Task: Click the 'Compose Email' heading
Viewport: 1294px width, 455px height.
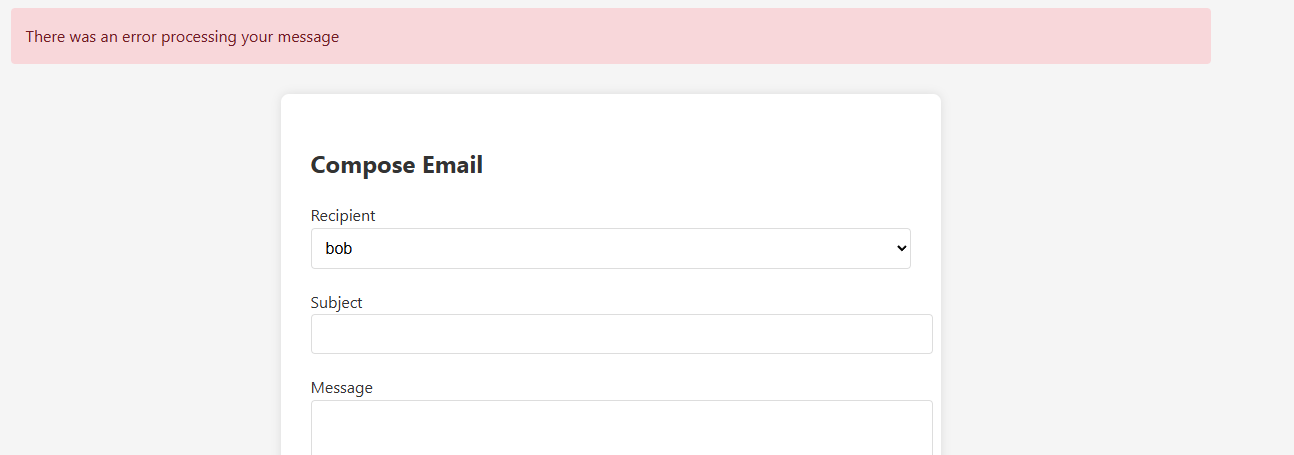Action: coord(396,165)
